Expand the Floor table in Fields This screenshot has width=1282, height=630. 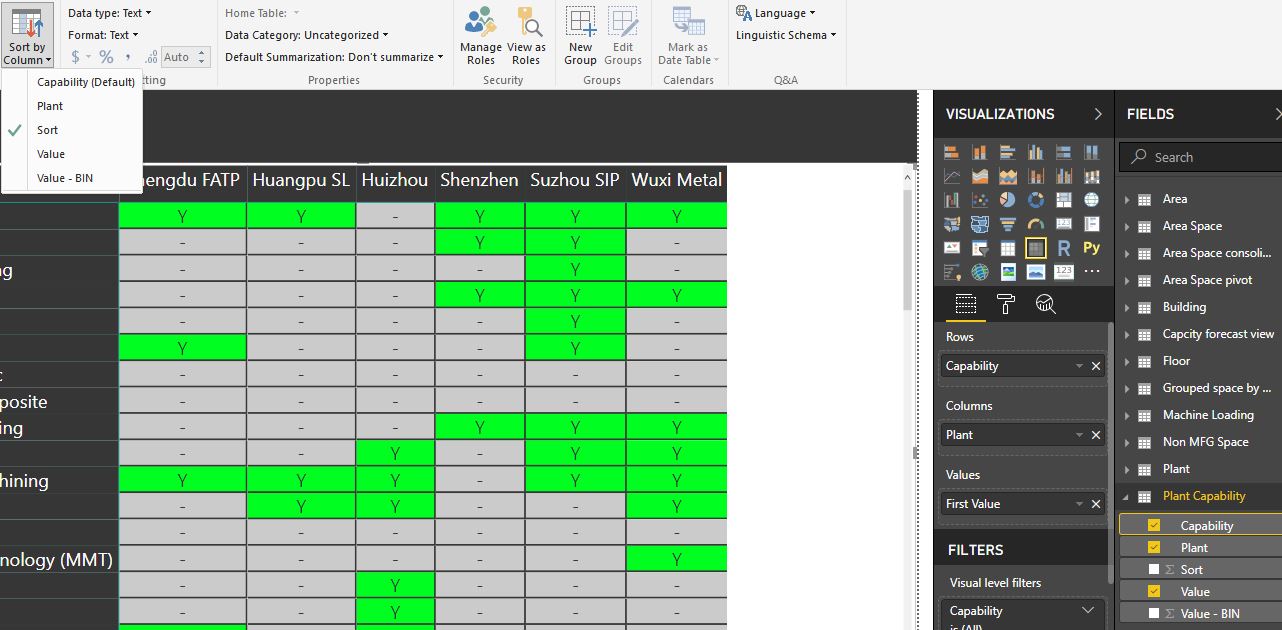click(1127, 361)
